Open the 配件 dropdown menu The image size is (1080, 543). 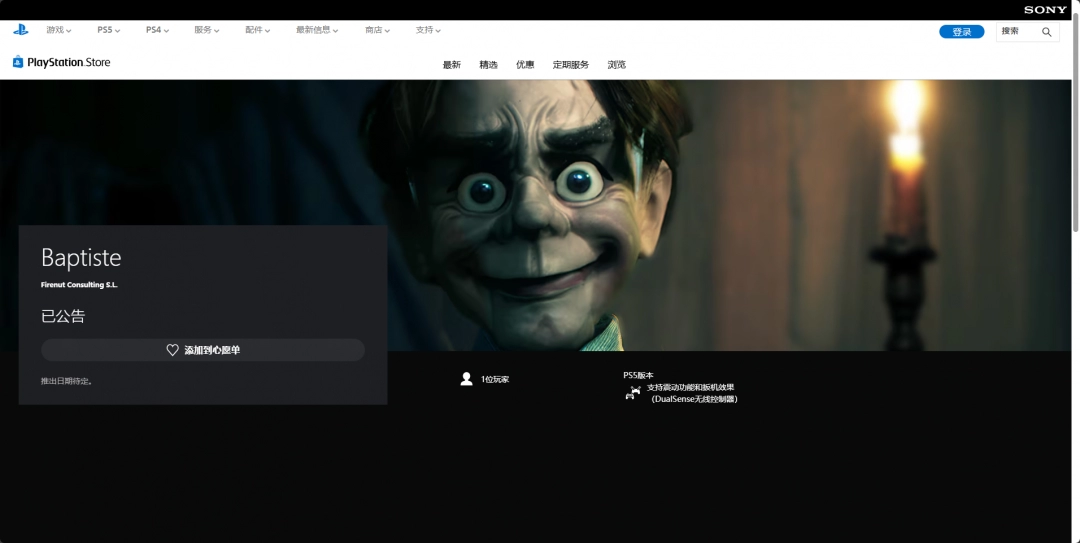click(258, 30)
